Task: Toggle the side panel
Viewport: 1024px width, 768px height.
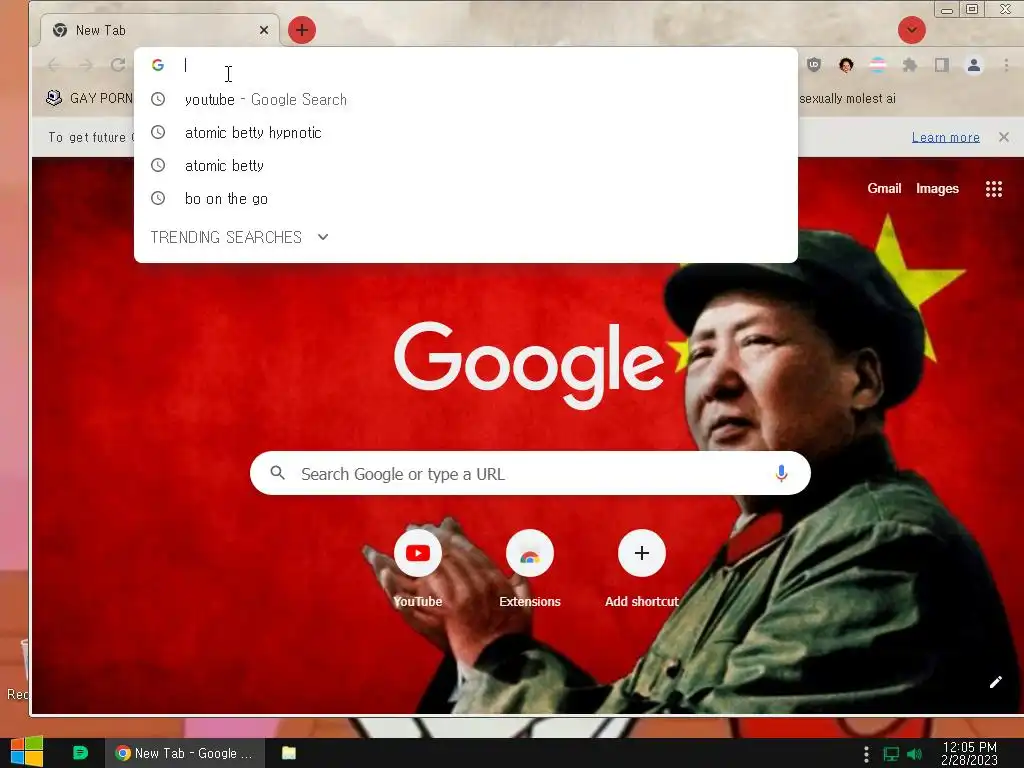Action: point(942,65)
